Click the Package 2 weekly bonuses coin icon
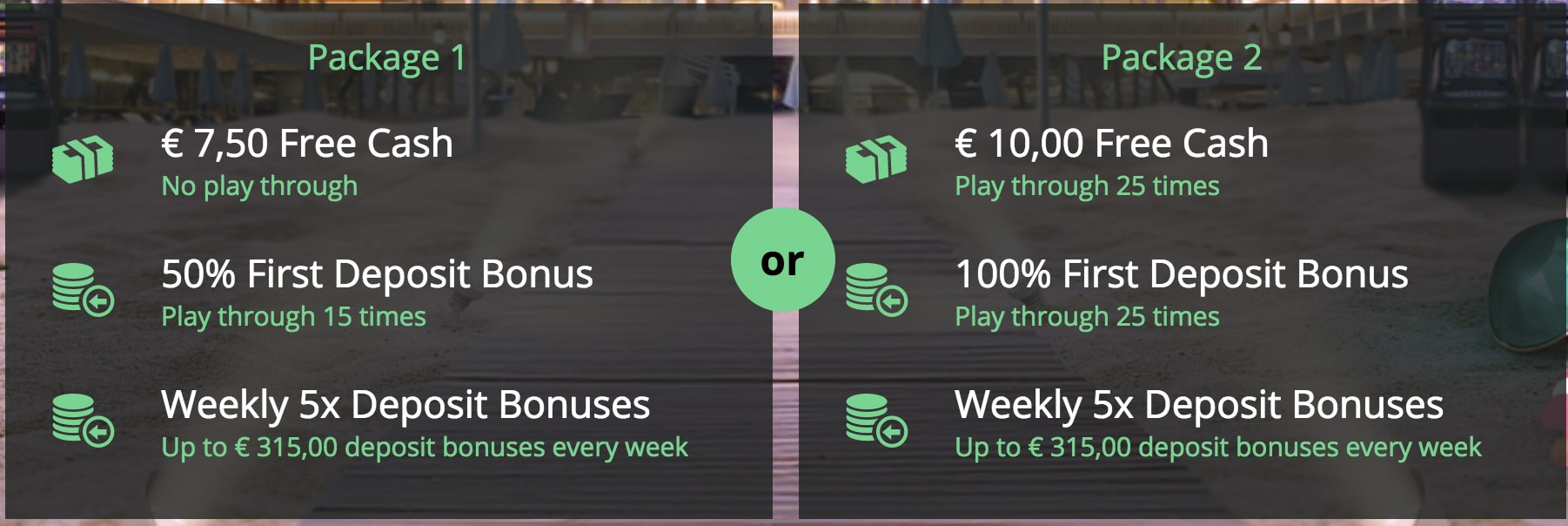 876,421
